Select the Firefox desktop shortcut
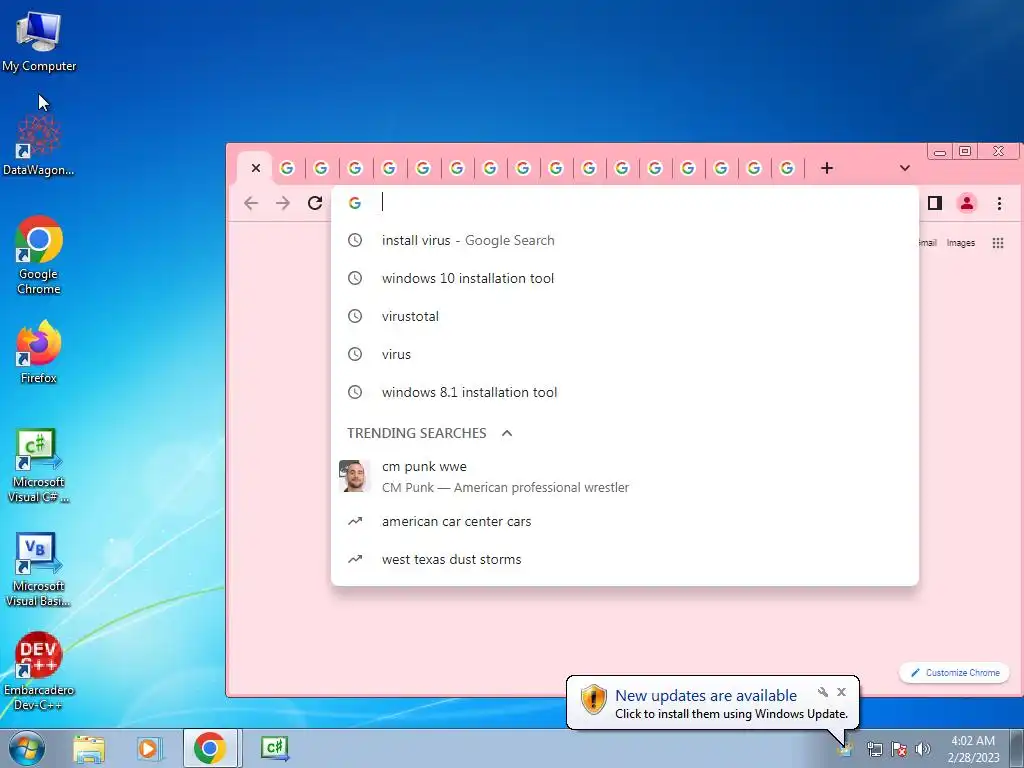Screen dimensions: 1024x768 [39, 351]
